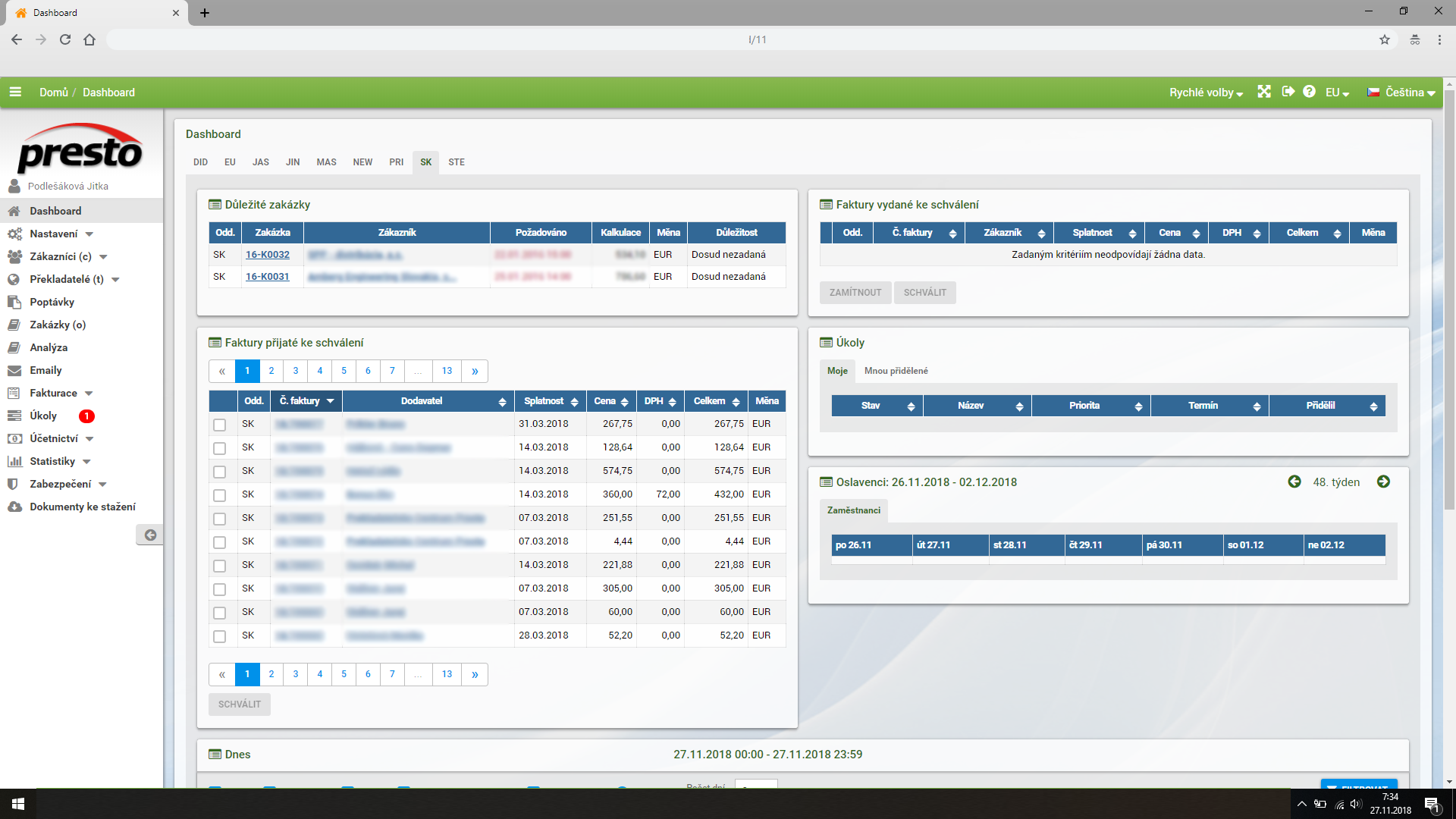Screen dimensions: 1456x819
Task: Check invoice row with Celkem 251,55
Action: click(220, 519)
